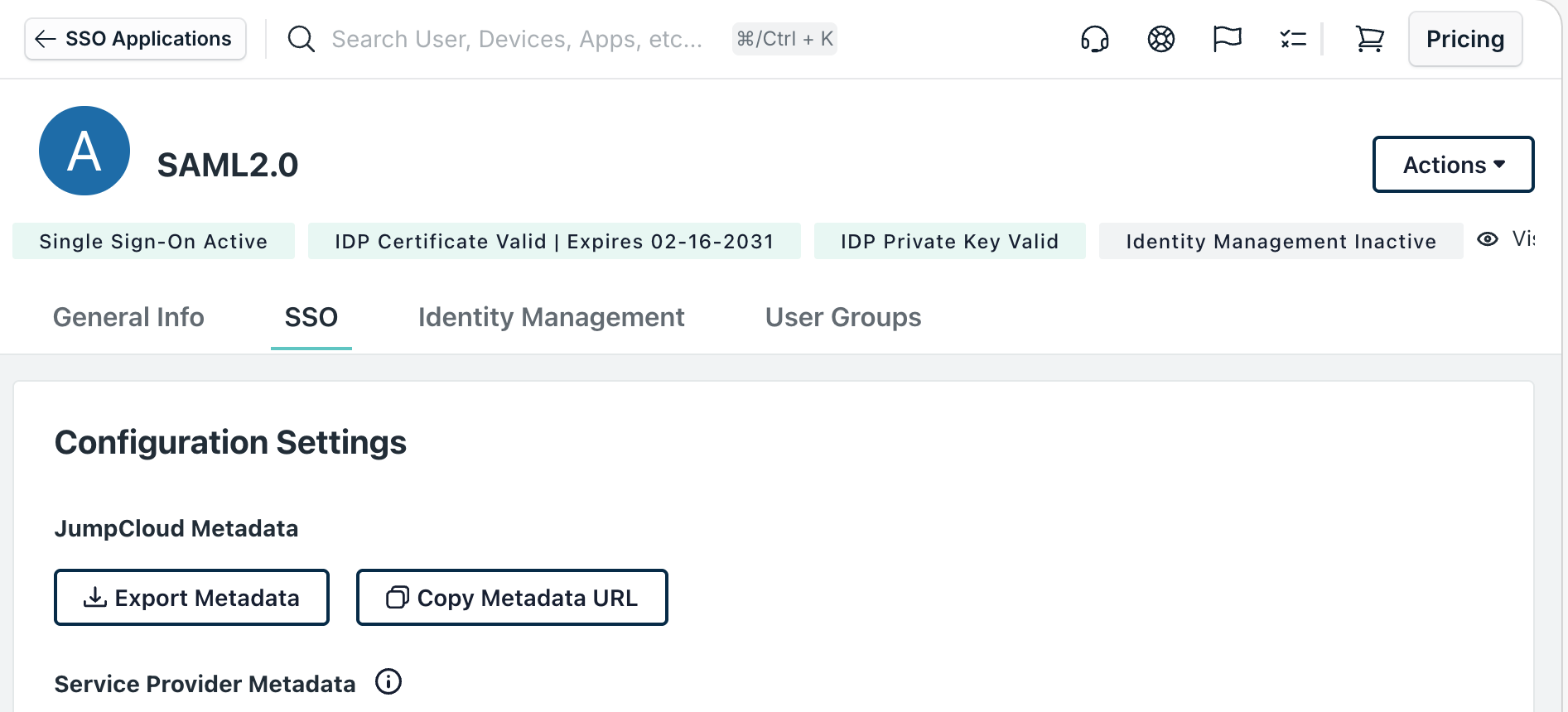Click the Export Metadata button
This screenshot has height=712, width=1568.
[191, 597]
